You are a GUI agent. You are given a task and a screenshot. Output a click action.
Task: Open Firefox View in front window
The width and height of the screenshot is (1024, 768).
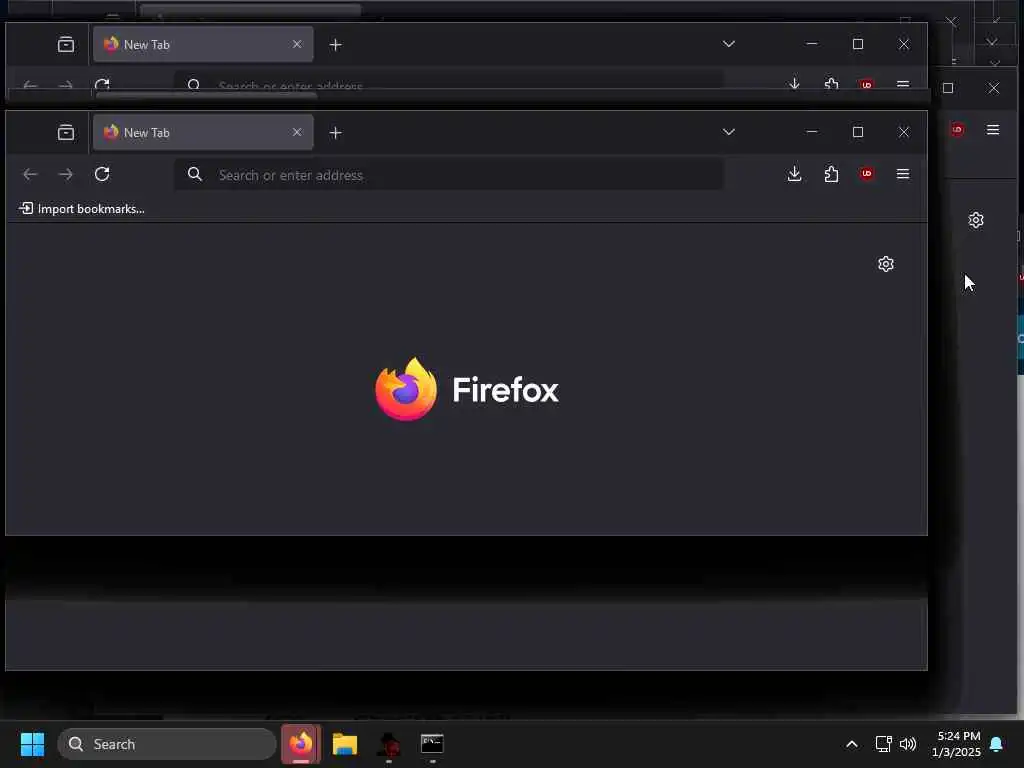tap(65, 133)
